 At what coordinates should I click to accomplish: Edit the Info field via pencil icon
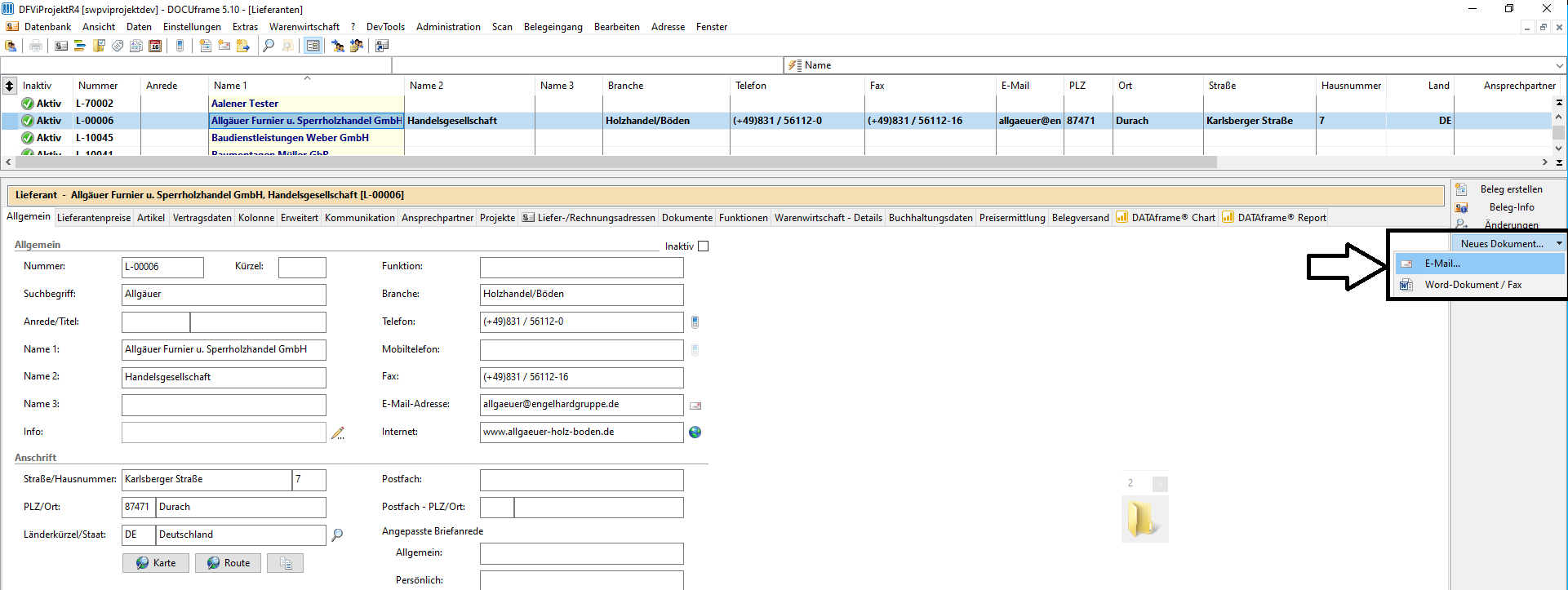coord(337,433)
